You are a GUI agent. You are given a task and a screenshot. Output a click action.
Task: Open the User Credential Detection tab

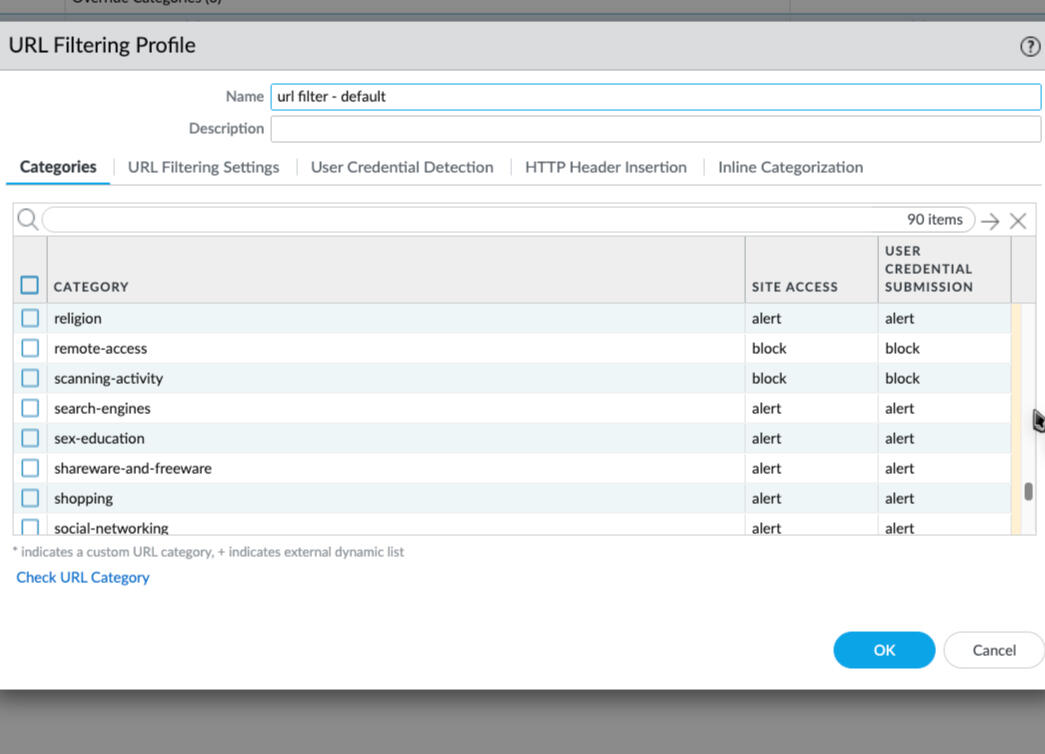[402, 167]
